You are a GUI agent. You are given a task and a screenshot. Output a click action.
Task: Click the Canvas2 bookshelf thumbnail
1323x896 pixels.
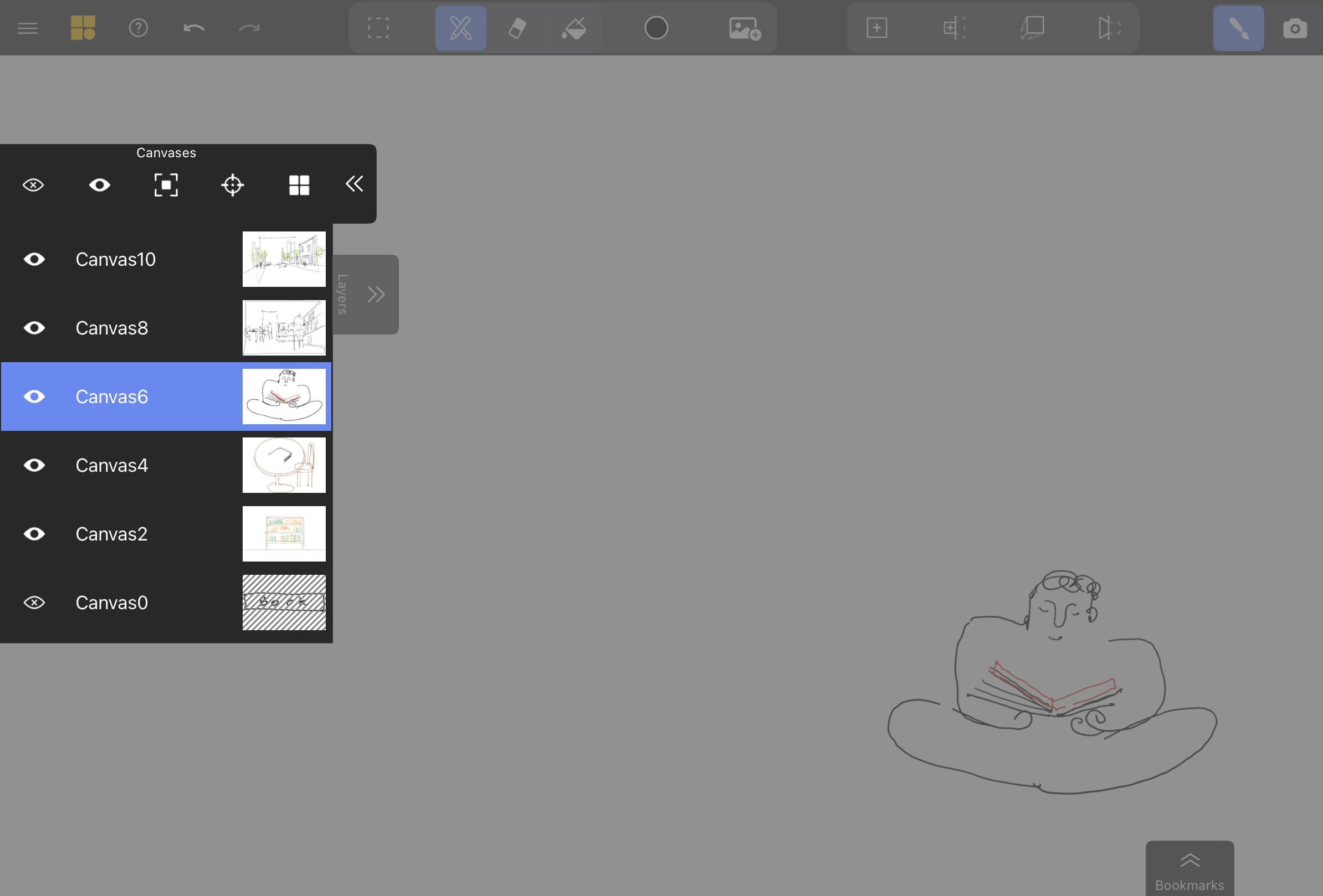click(x=284, y=534)
